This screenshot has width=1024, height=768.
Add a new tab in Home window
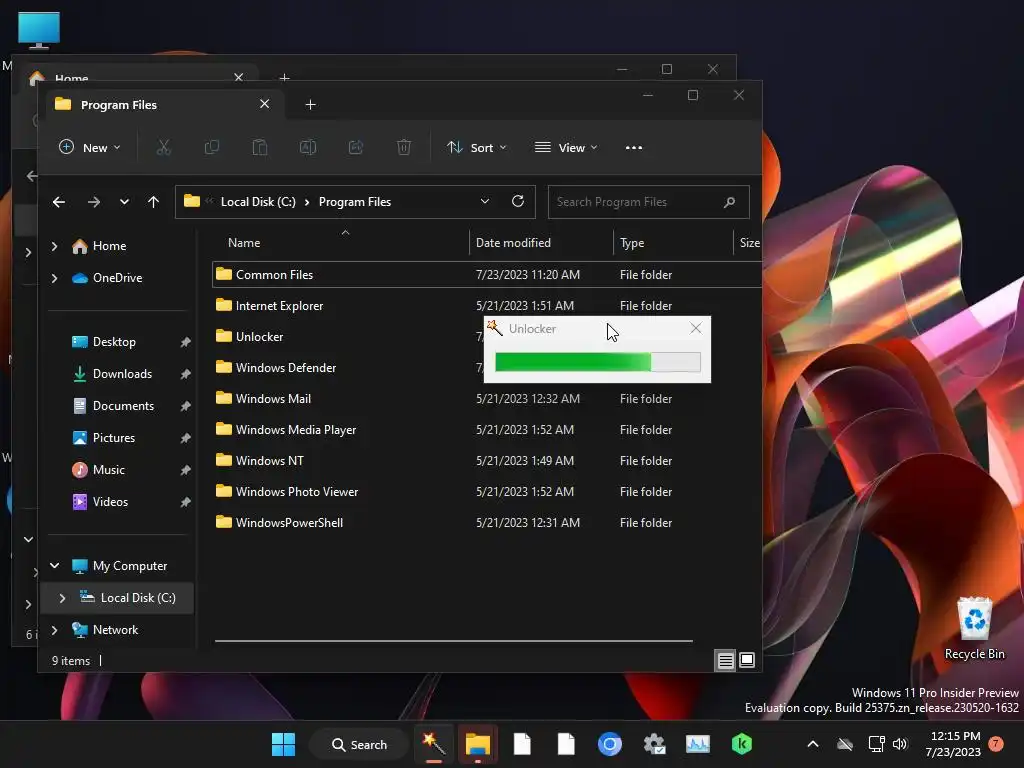click(x=285, y=78)
